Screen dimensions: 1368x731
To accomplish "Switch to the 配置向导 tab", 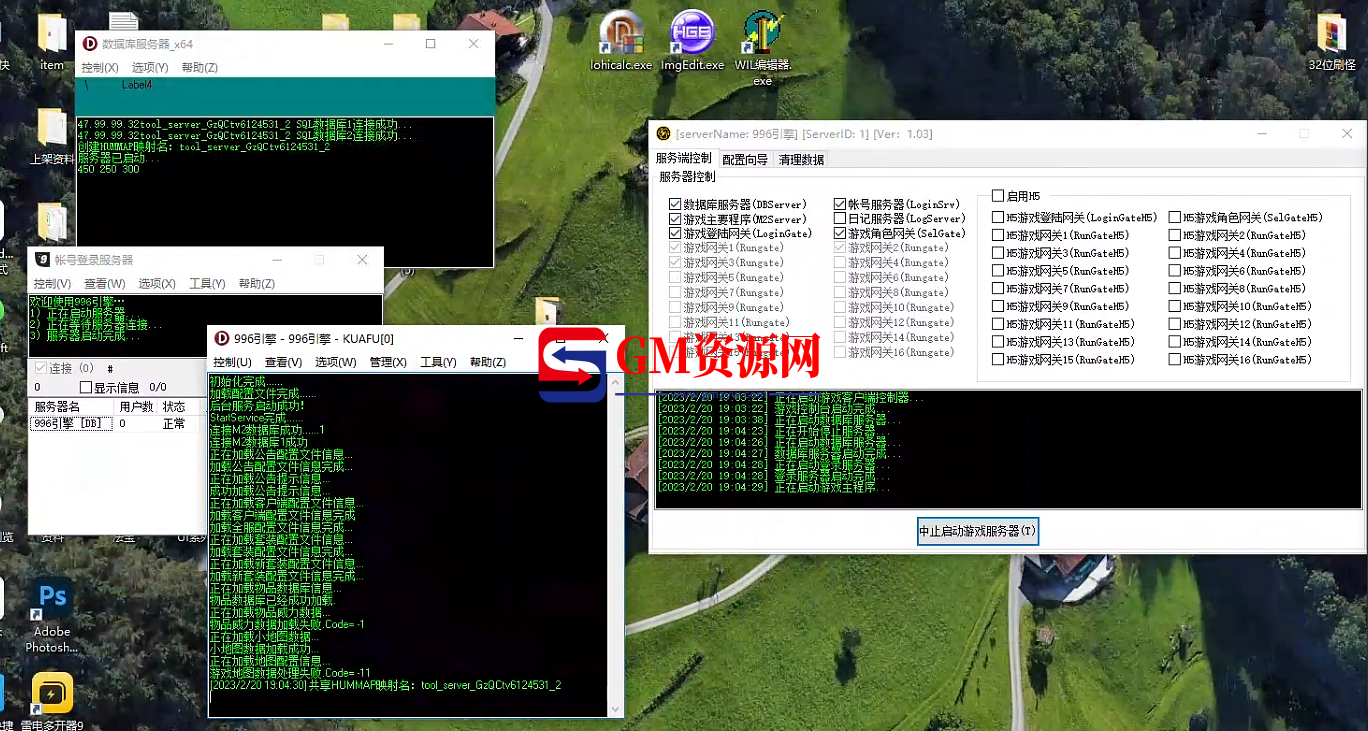I will 745,159.
